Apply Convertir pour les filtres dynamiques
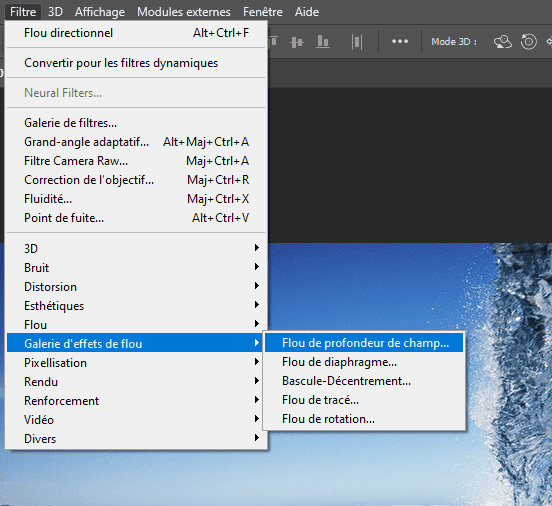The image size is (552, 506). tap(136, 63)
